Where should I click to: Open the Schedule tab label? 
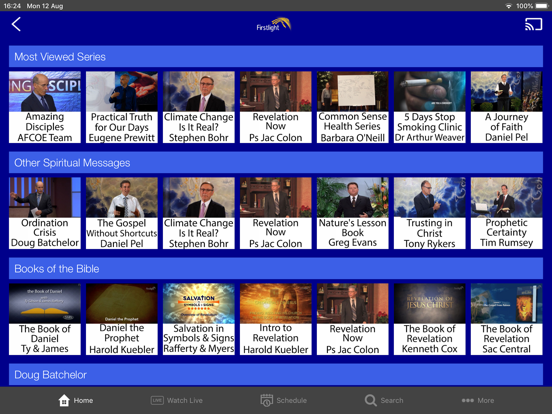(291, 400)
